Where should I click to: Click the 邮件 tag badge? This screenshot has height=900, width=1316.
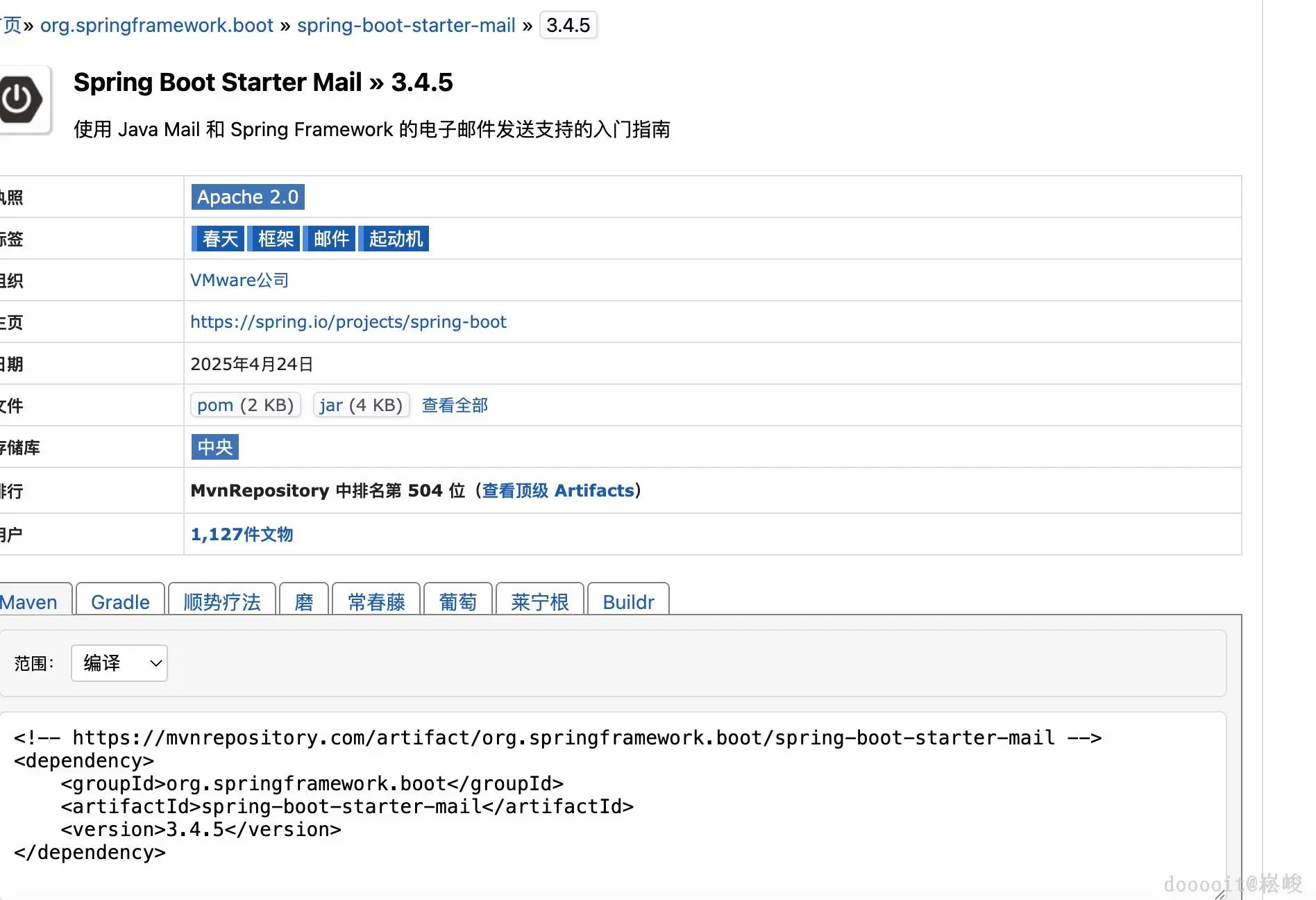[330, 239]
